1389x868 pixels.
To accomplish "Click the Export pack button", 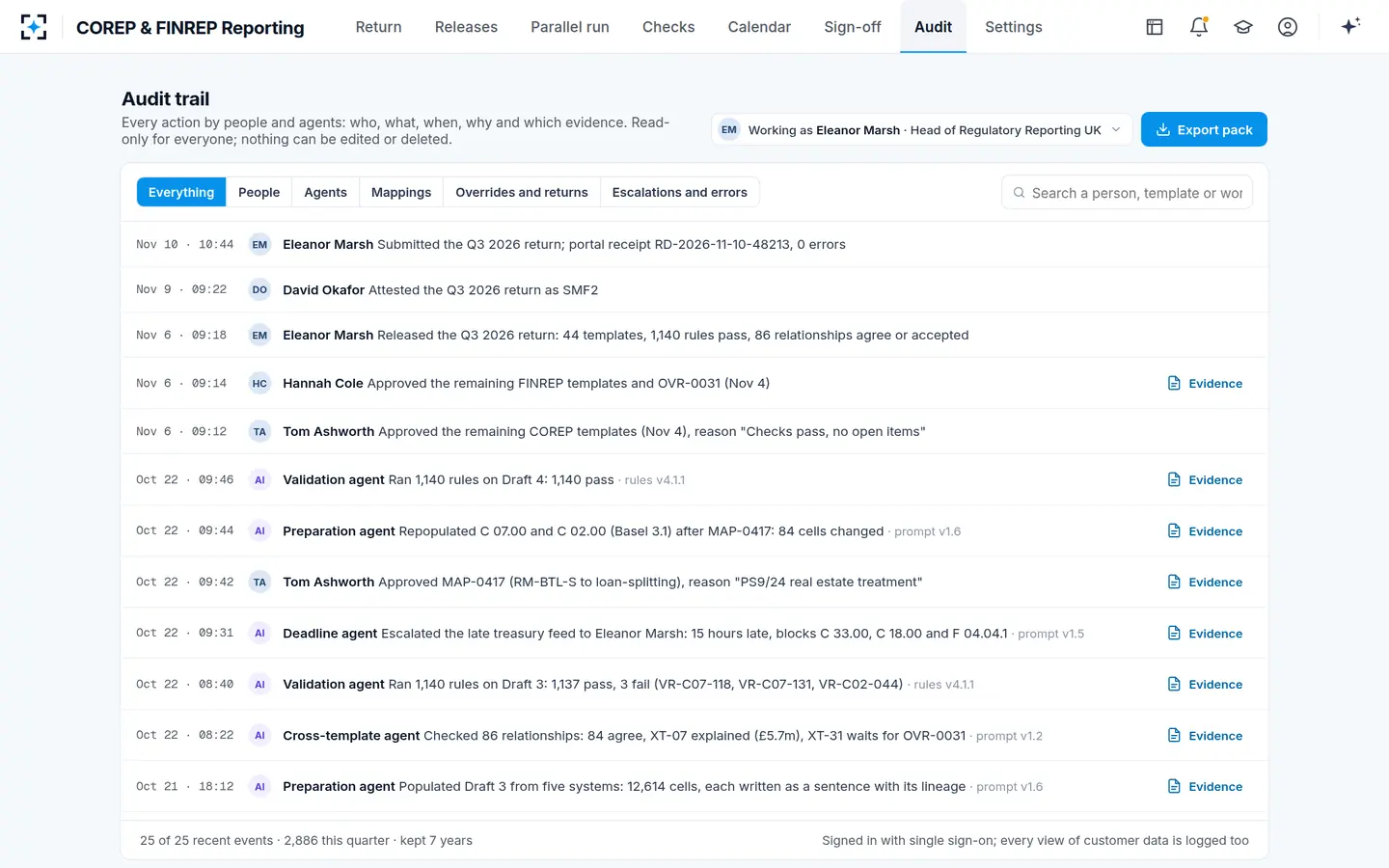I will (1204, 130).
